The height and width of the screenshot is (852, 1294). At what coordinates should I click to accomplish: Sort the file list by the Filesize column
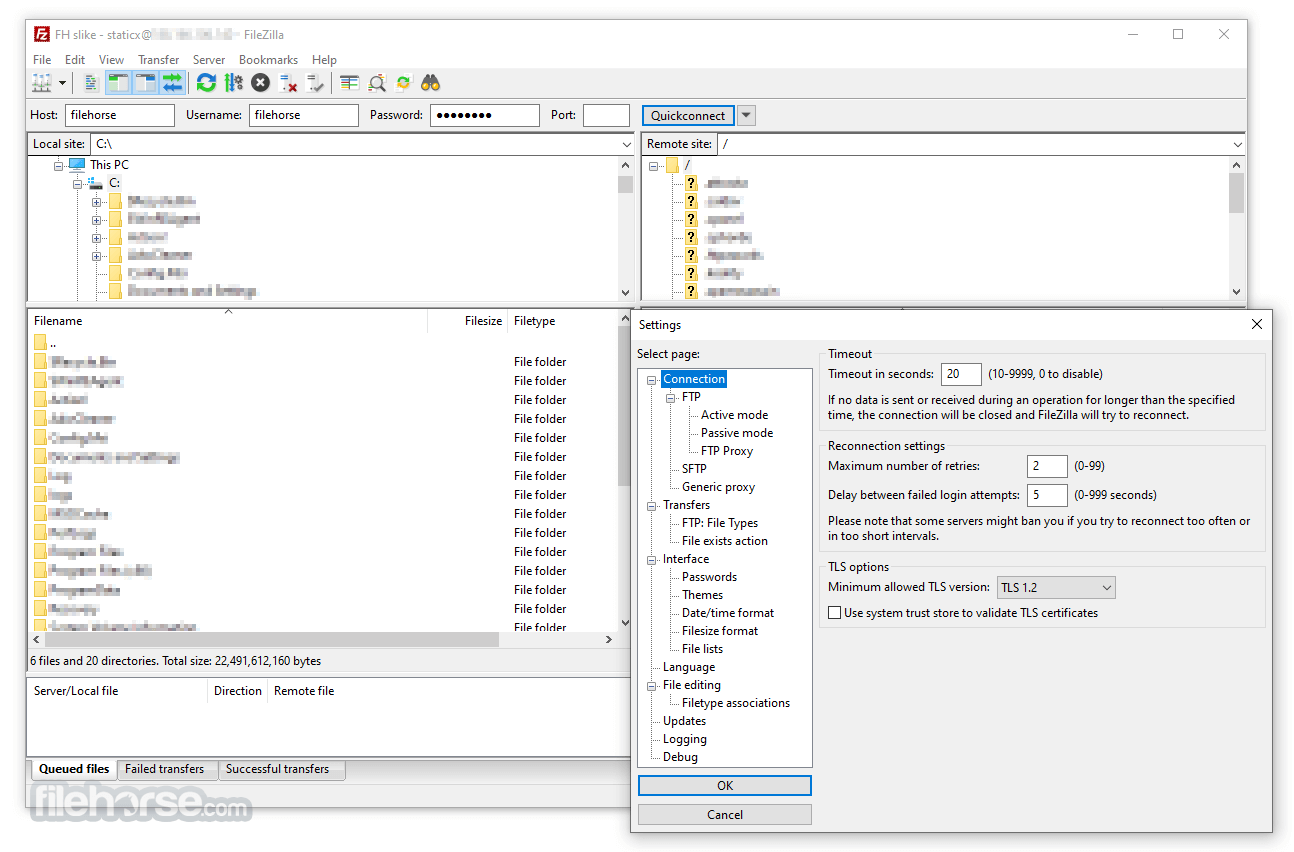coord(468,321)
